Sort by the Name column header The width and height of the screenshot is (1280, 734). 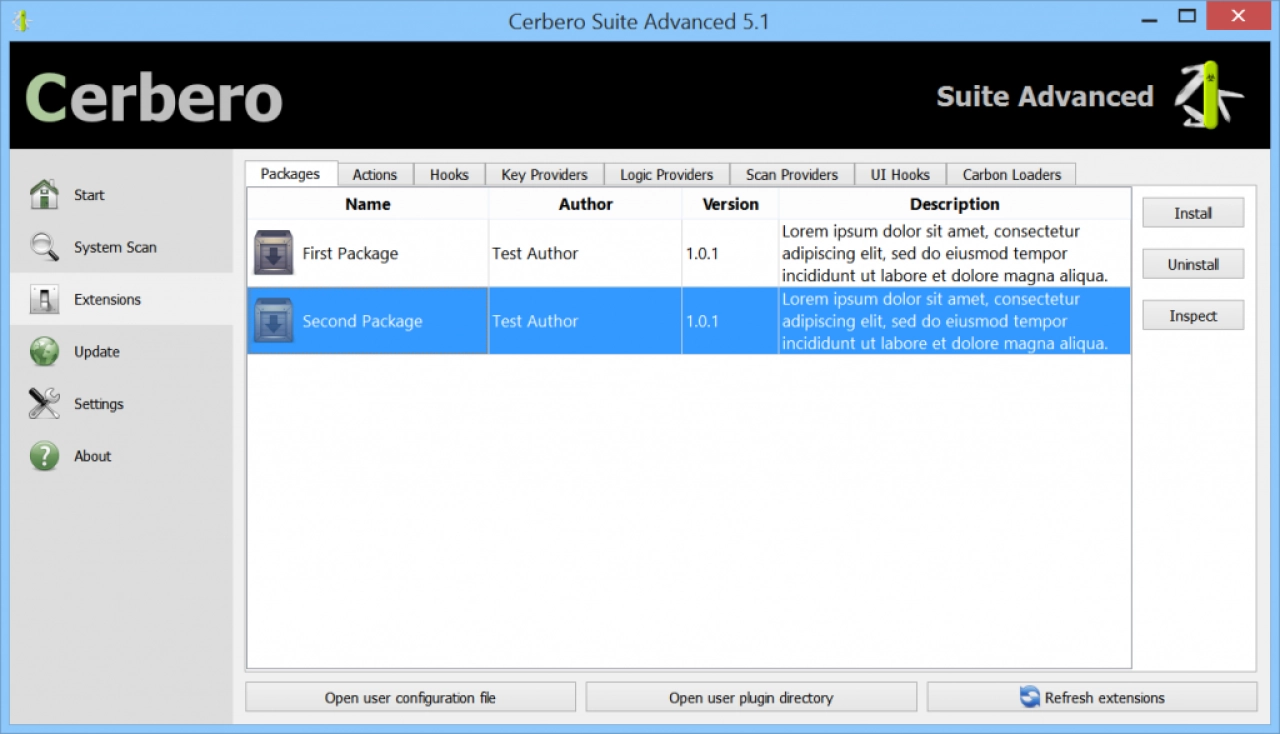click(x=368, y=204)
